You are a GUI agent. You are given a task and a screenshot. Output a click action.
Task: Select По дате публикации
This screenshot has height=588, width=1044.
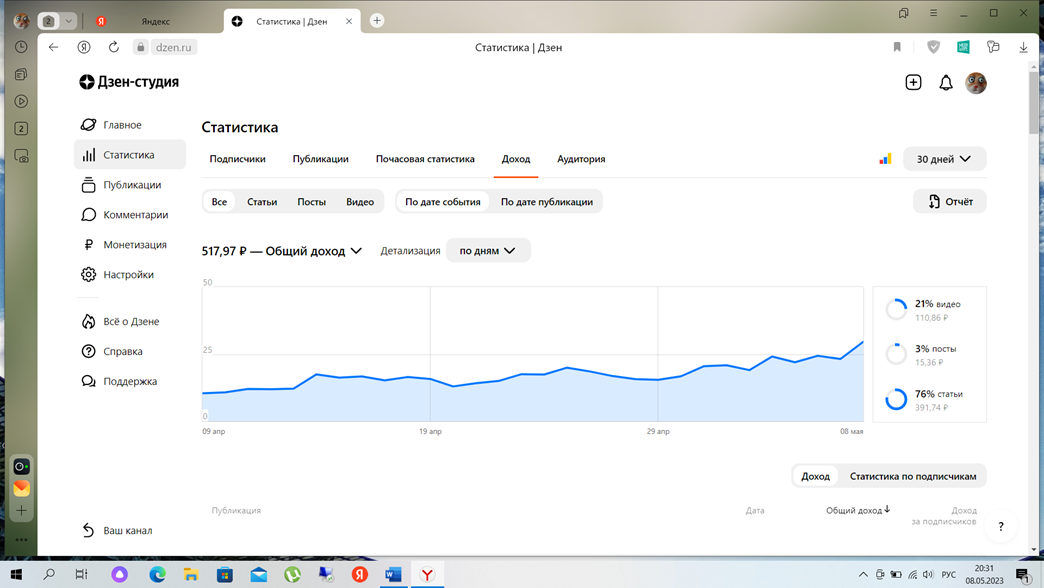[x=547, y=201]
